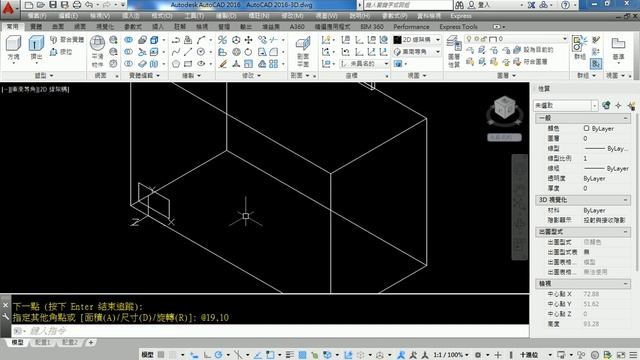Click the [2D 線架構] viewport visual style label
This screenshot has width=640, height=360.
pyautogui.click(x=53, y=89)
